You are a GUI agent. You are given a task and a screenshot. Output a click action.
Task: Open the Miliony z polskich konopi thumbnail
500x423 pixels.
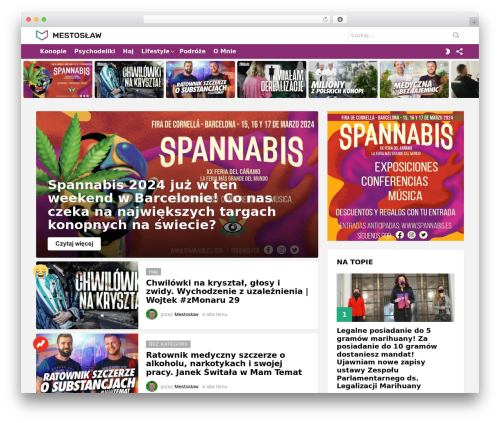[x=343, y=79]
